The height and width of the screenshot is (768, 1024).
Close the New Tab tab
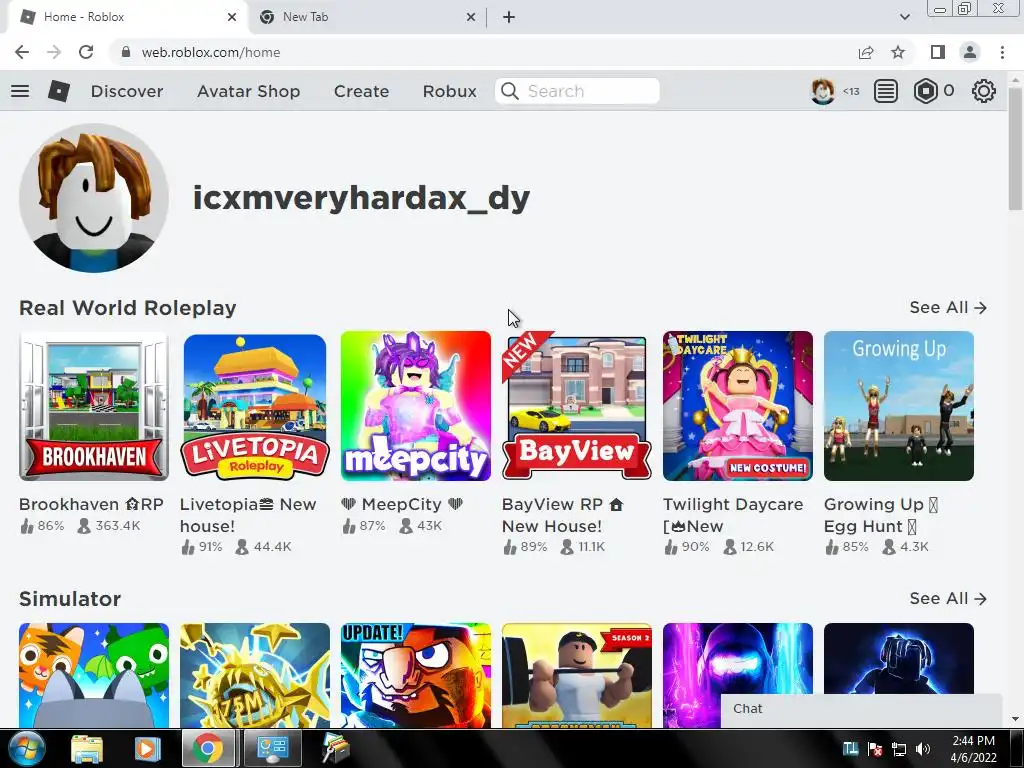471,17
